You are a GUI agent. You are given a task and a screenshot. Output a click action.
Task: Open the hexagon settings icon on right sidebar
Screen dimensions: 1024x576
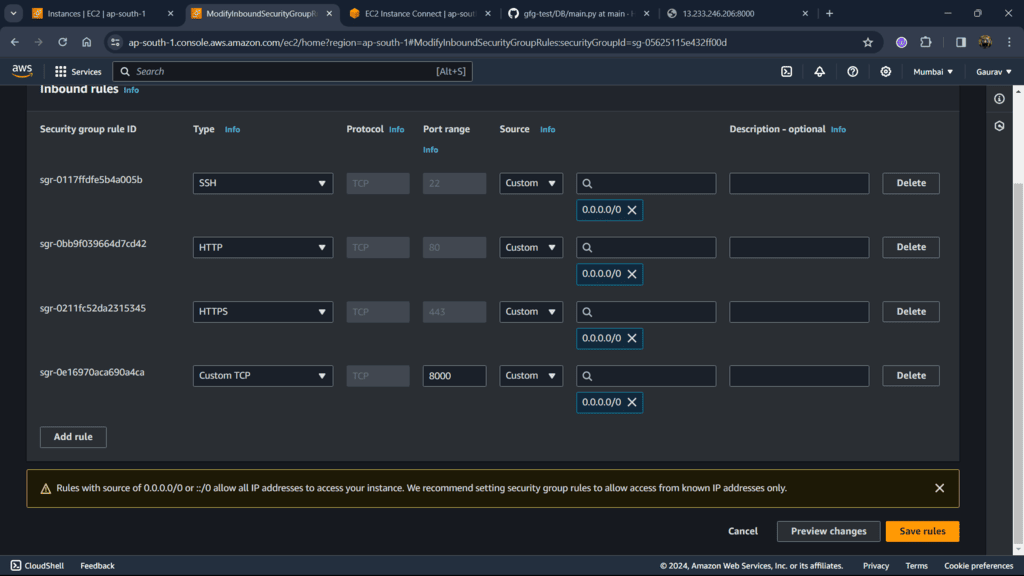tap(999, 126)
